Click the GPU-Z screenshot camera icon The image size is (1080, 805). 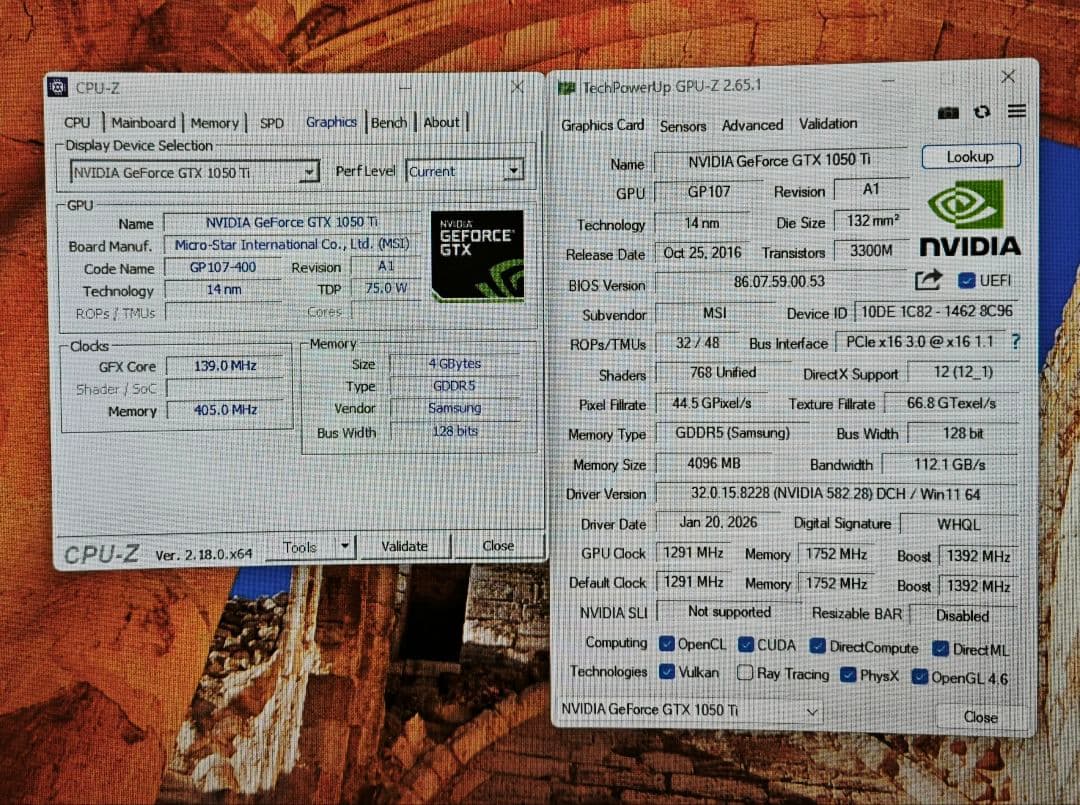click(x=948, y=113)
